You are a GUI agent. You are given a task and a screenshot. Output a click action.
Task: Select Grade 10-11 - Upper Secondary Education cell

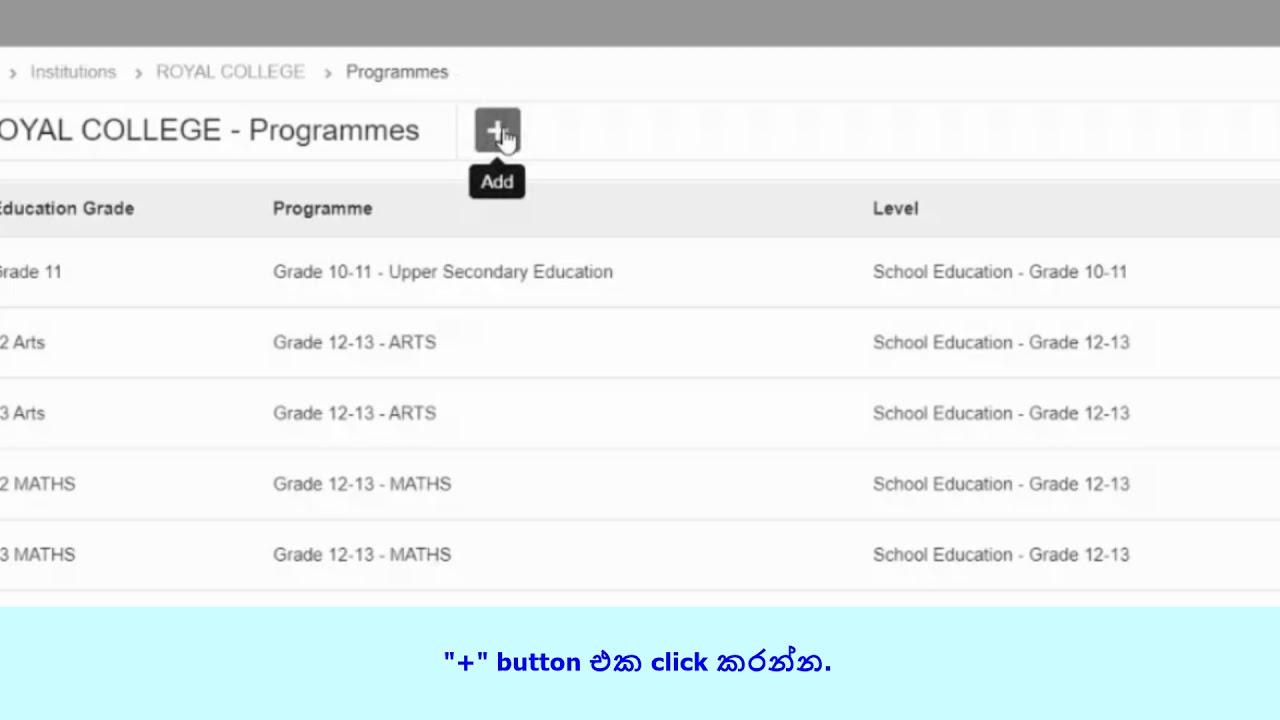coord(443,272)
